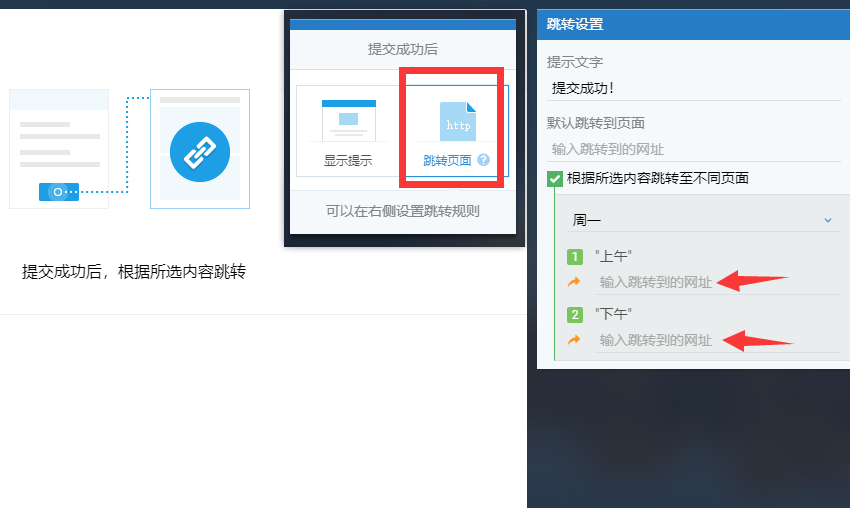The image size is (850, 508).
Task: Click the blue submit toggle in form illustration
Action: pos(59,192)
